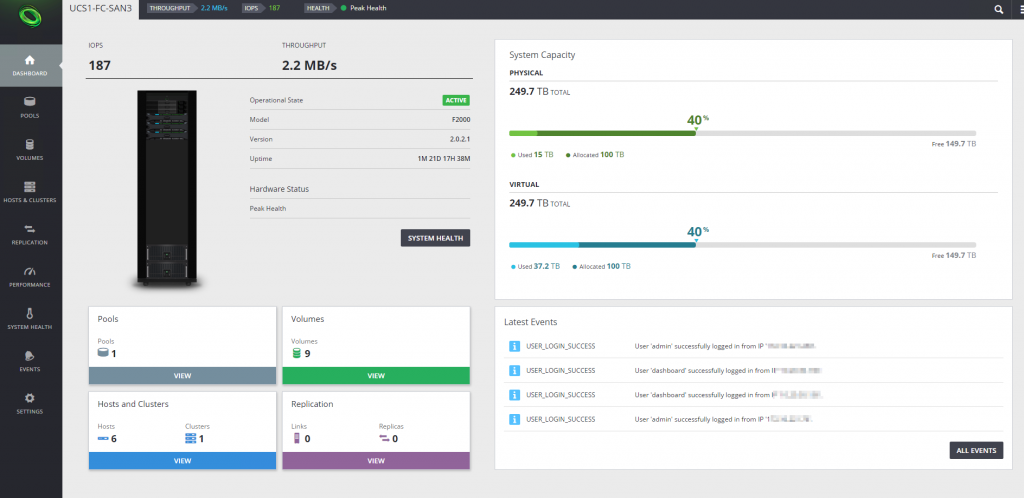View replication via the purple VIEW button
This screenshot has height=498, width=1024.
[x=376, y=461]
